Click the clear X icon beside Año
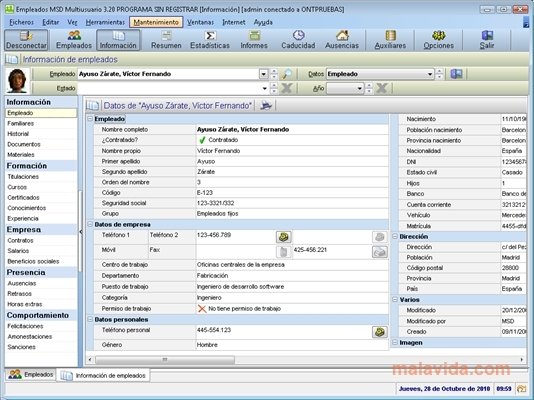Viewport: 534px width, 400px height. (381, 89)
